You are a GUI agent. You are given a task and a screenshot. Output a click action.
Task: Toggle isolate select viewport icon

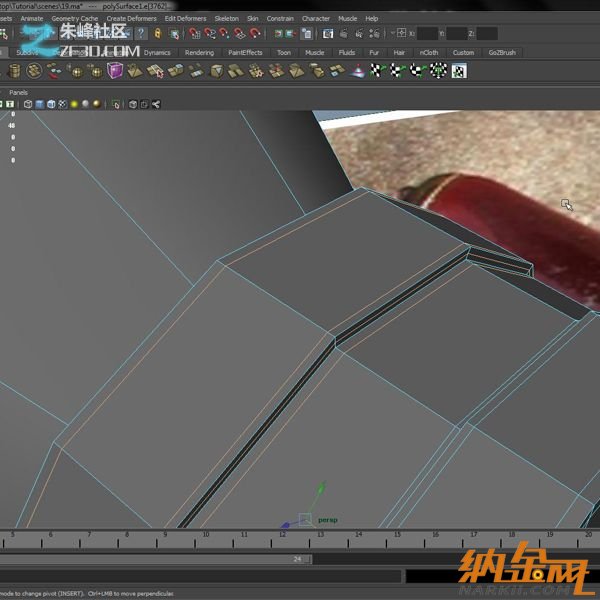coord(115,104)
